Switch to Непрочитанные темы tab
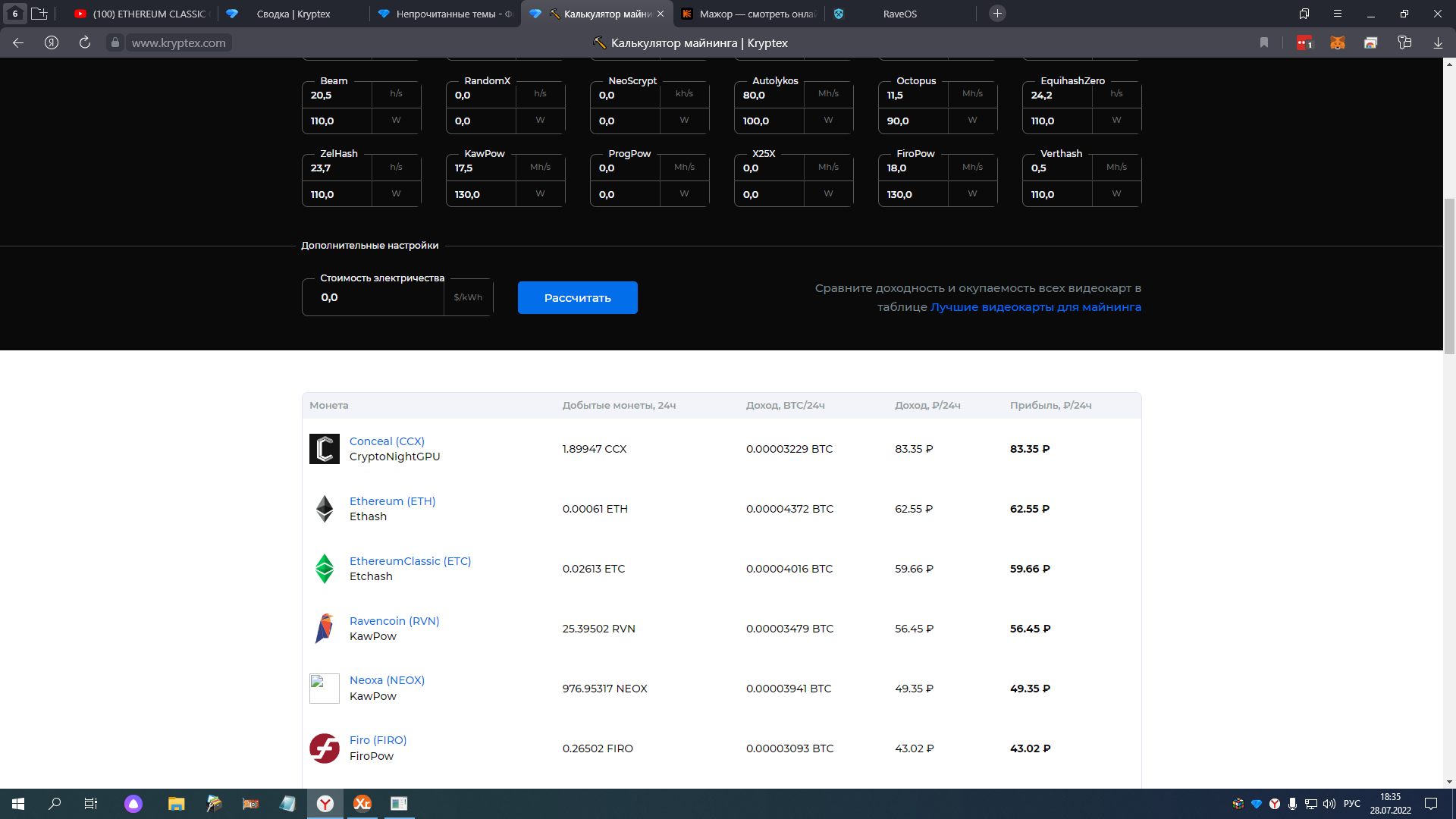Image resolution: width=1456 pixels, height=819 pixels. coord(445,14)
